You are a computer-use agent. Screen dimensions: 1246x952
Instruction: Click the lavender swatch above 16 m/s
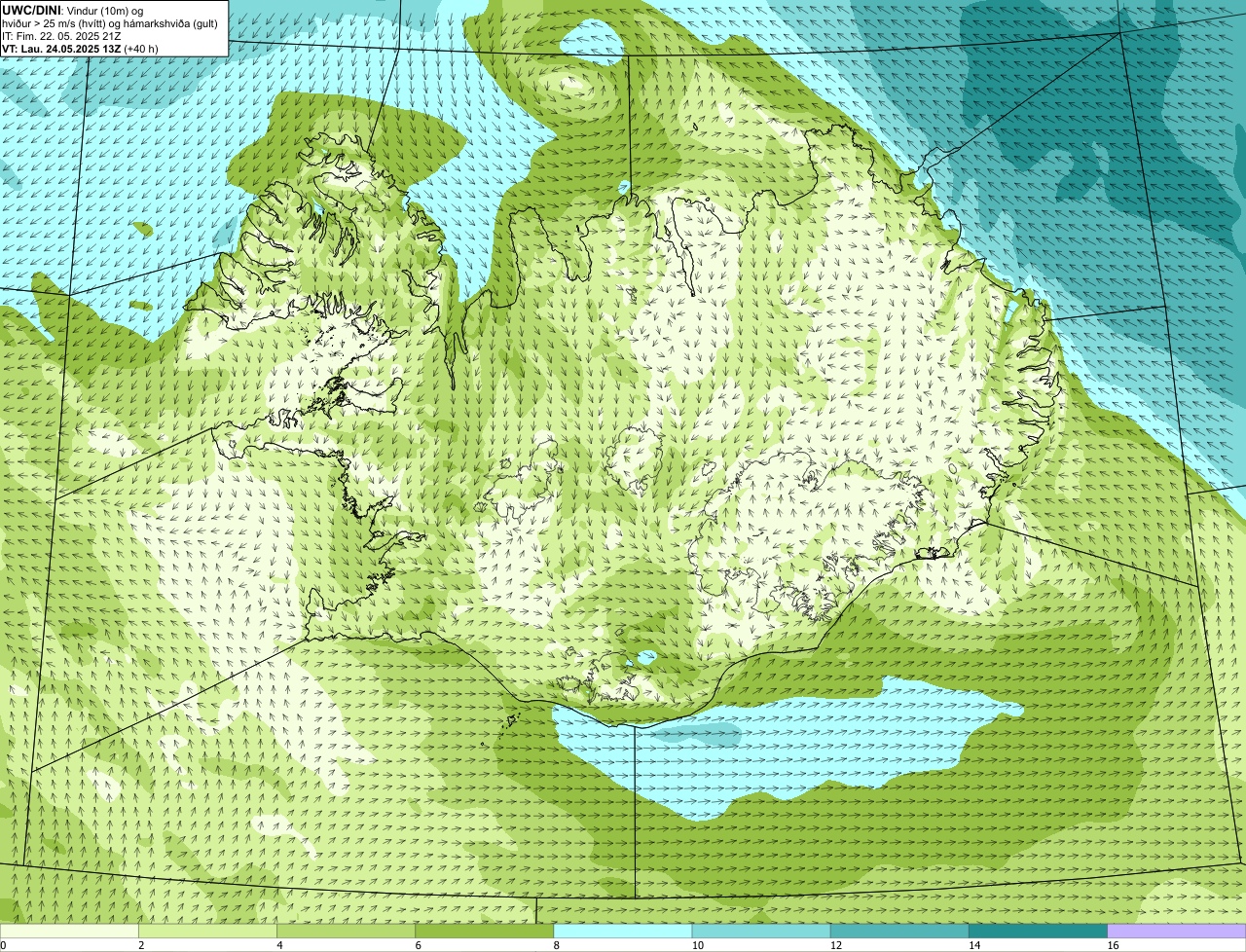click(1177, 931)
